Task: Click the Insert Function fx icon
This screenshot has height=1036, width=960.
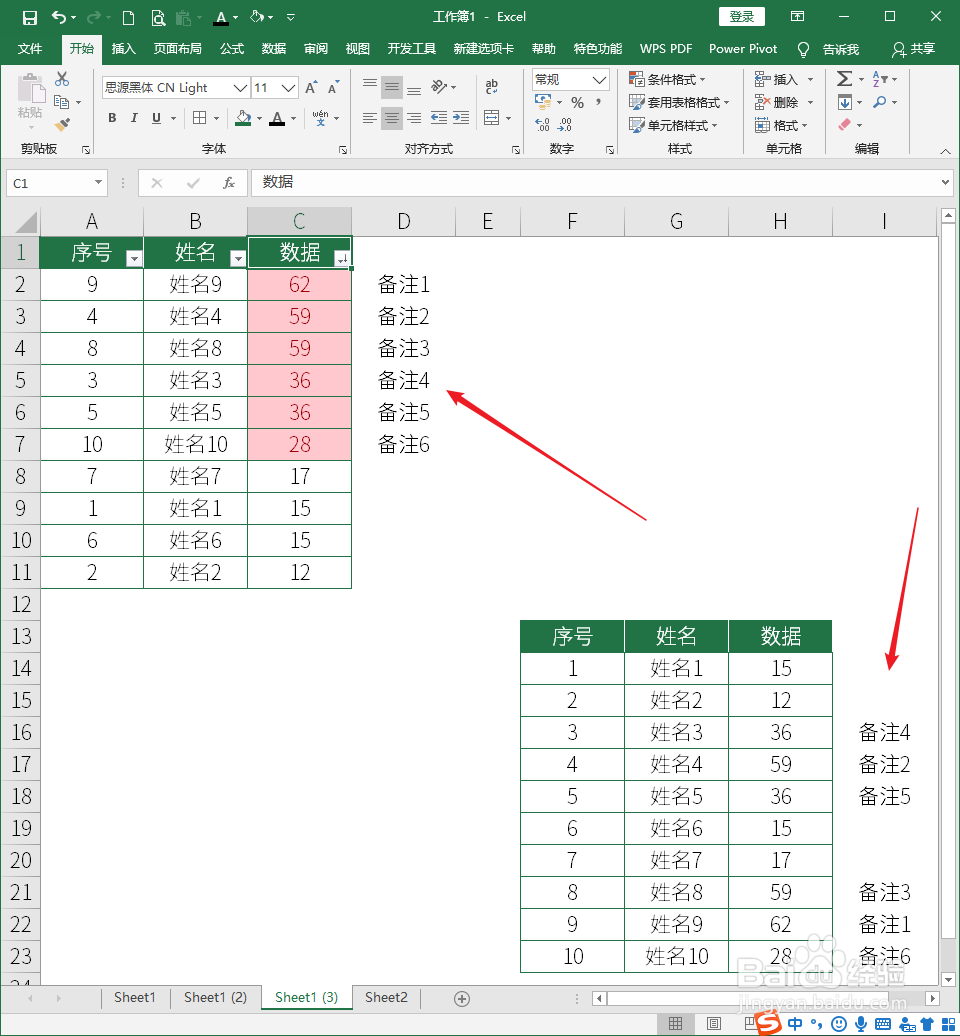Action: click(229, 183)
